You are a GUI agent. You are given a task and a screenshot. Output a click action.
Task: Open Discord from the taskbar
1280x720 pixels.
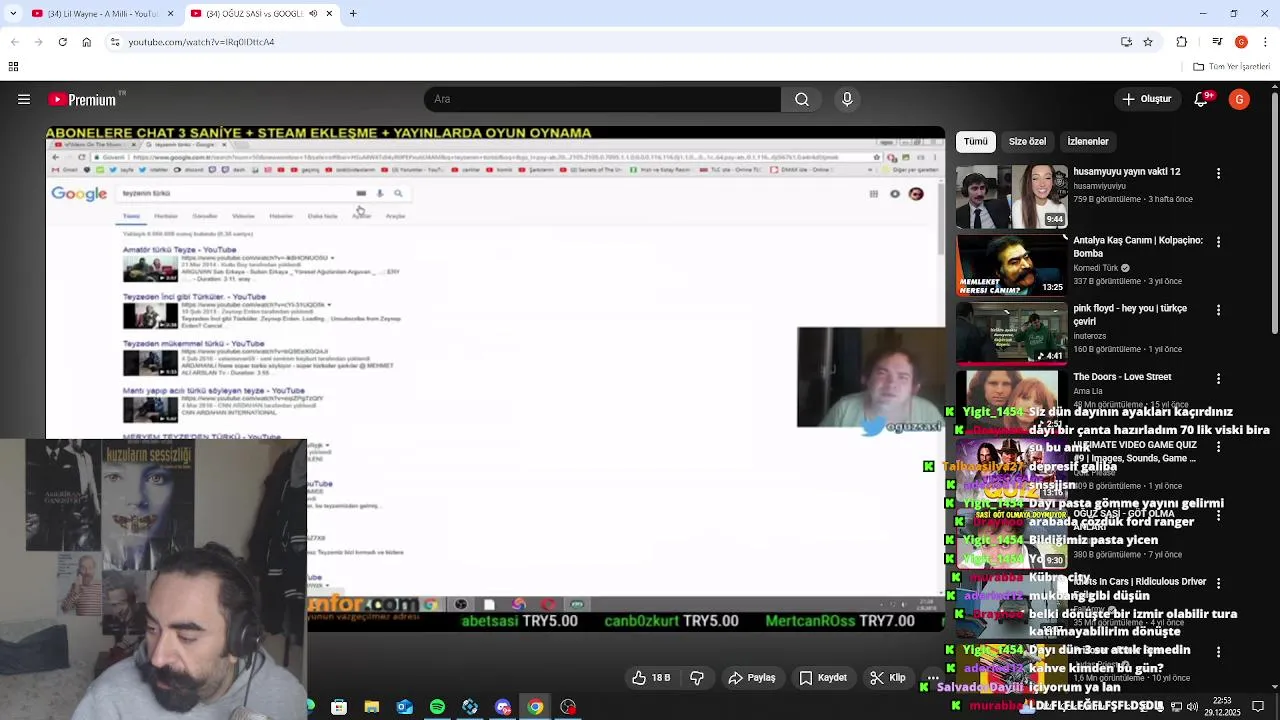pyautogui.click(x=503, y=707)
